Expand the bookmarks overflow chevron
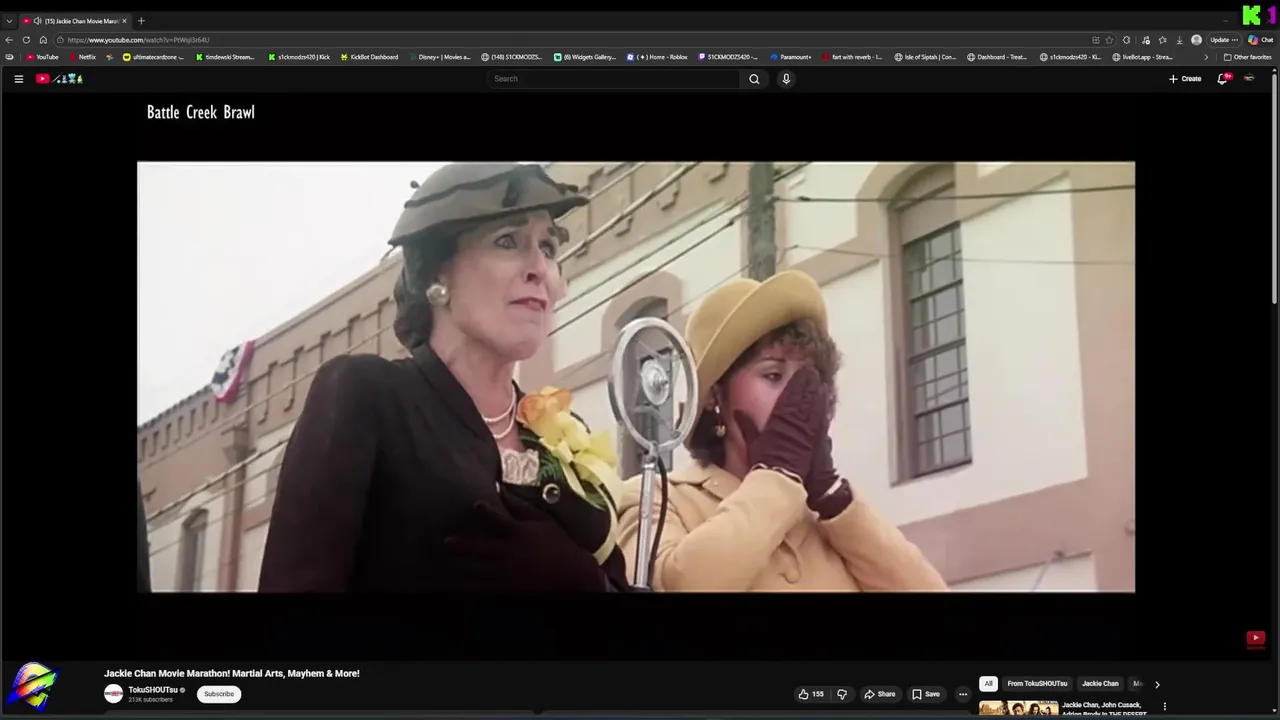The height and width of the screenshot is (720, 1280). pos(1205,57)
